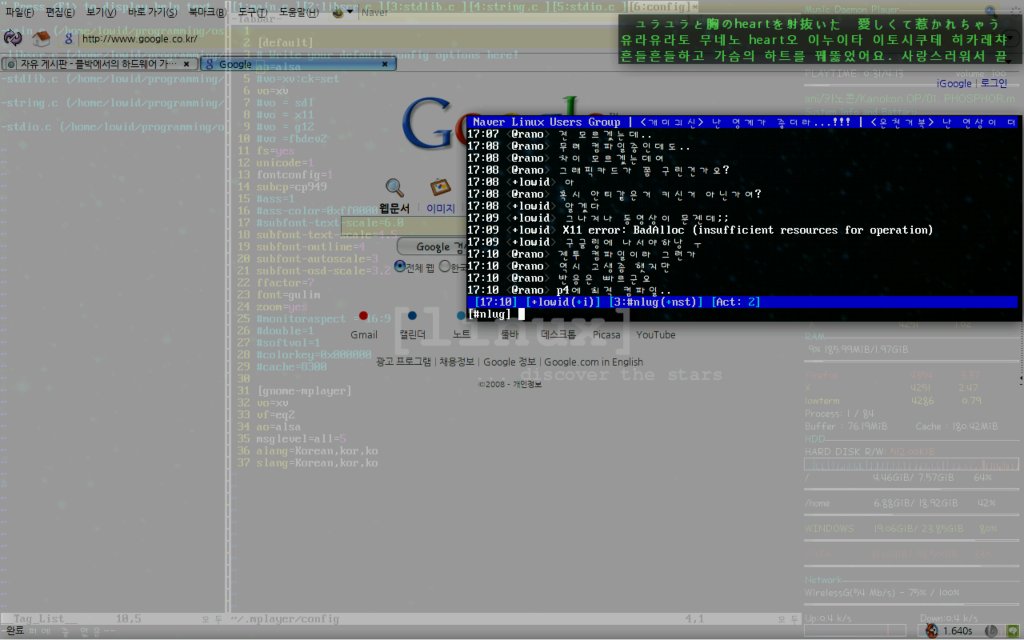Open the 개인정보 footer link
1024x640 pixels.
click(527, 385)
